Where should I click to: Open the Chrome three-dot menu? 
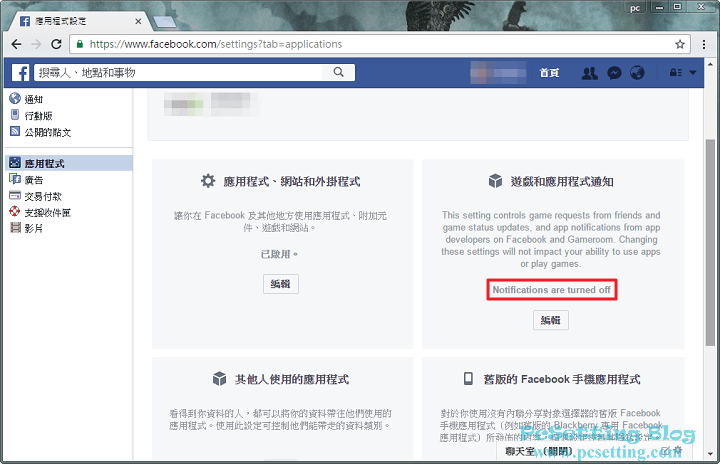coord(704,44)
